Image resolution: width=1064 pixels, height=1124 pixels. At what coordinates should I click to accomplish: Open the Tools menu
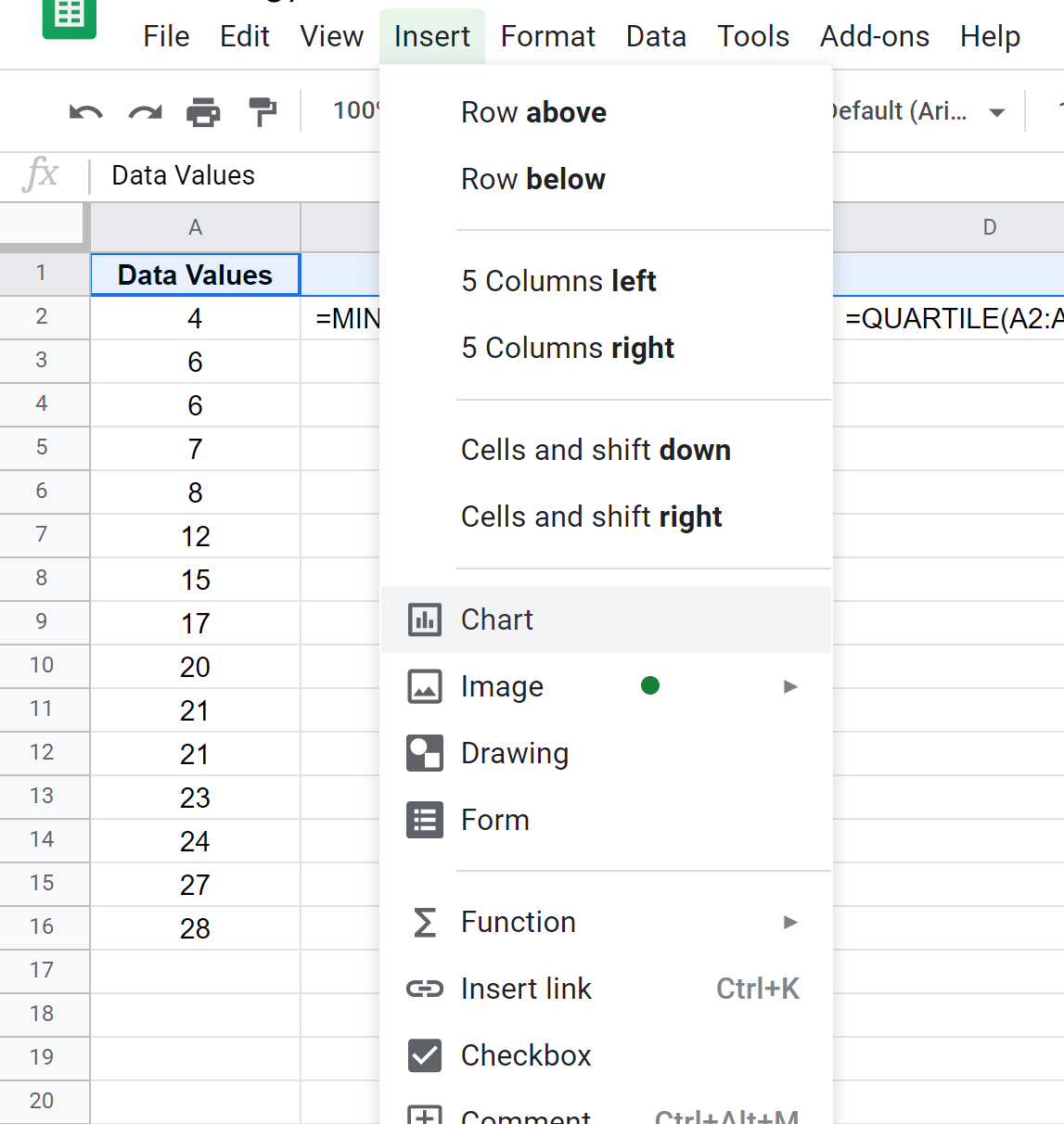pyautogui.click(x=753, y=36)
